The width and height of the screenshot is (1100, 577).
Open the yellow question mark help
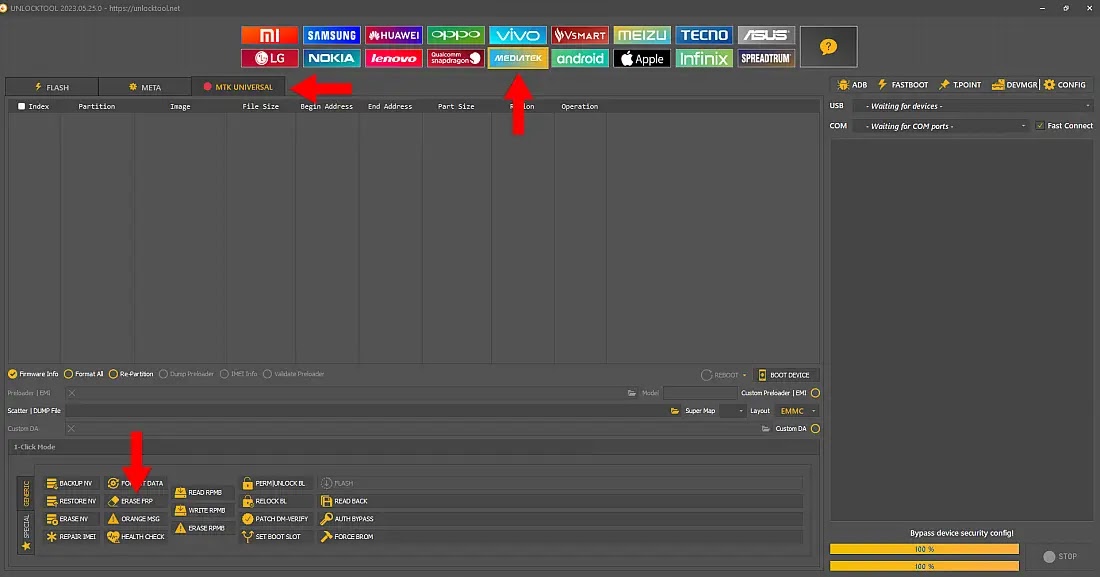[829, 47]
